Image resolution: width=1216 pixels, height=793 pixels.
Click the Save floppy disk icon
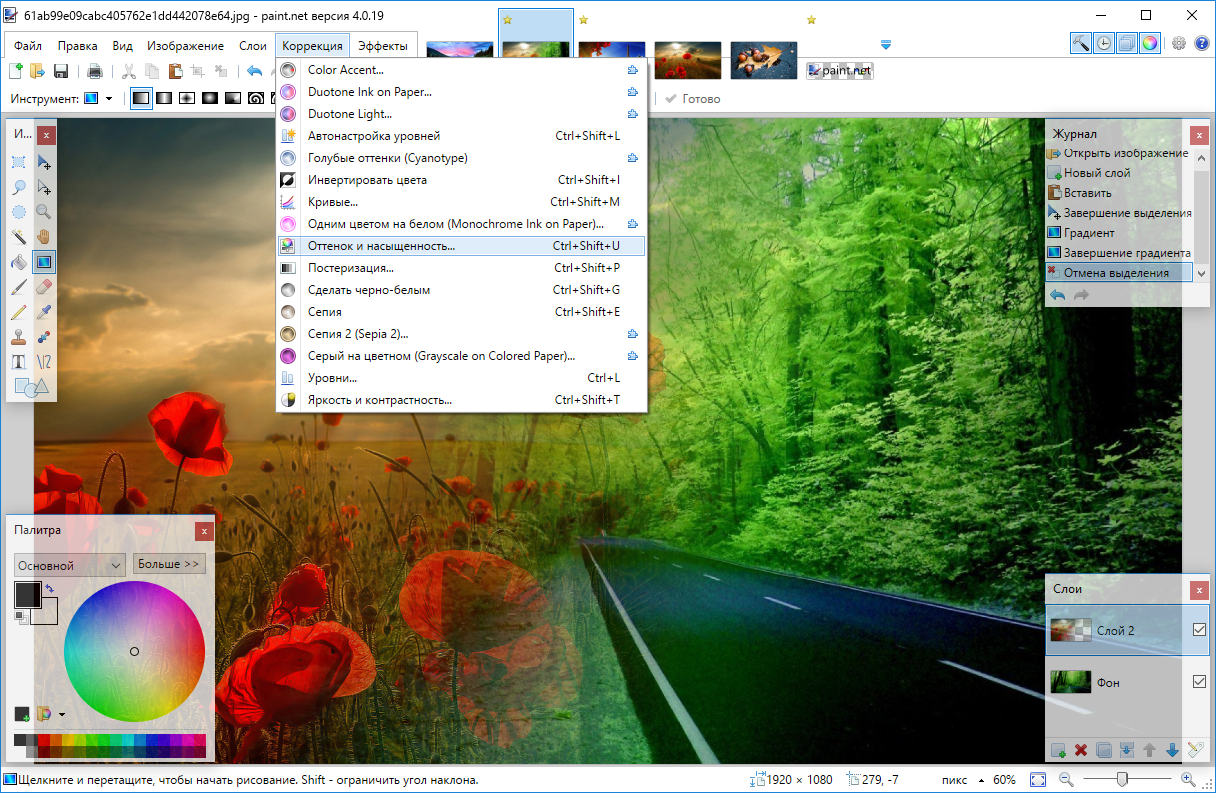(61, 71)
